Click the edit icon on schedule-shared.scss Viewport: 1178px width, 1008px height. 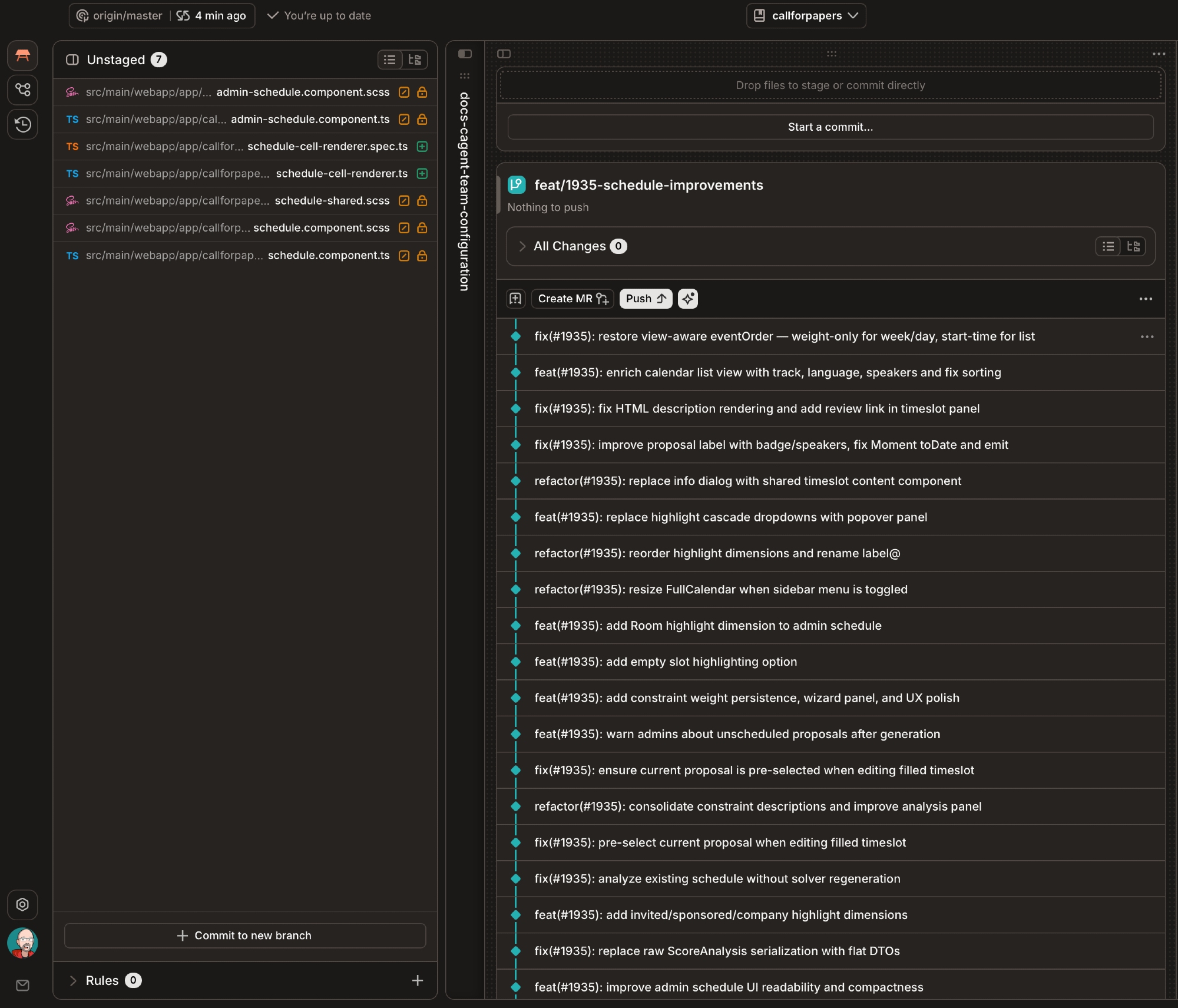point(404,201)
